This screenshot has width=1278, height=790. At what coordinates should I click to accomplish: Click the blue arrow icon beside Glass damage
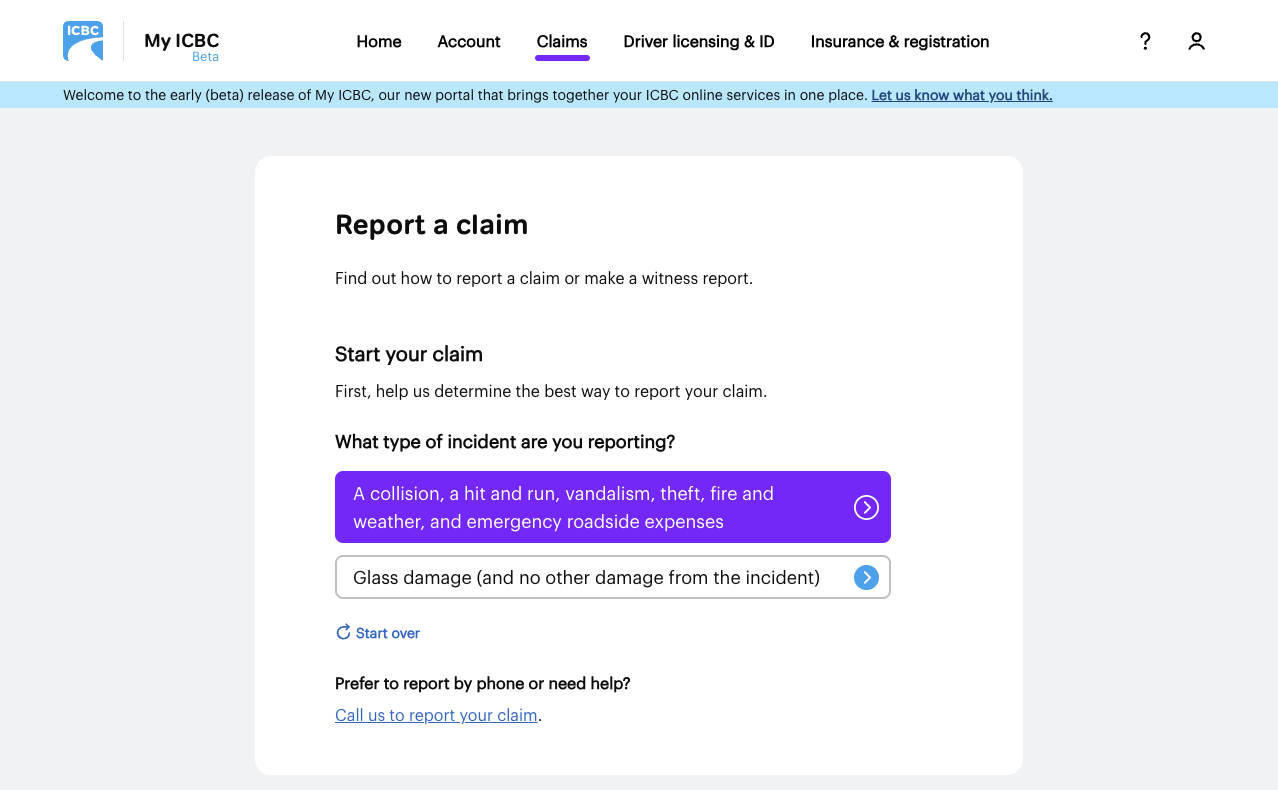pos(866,577)
